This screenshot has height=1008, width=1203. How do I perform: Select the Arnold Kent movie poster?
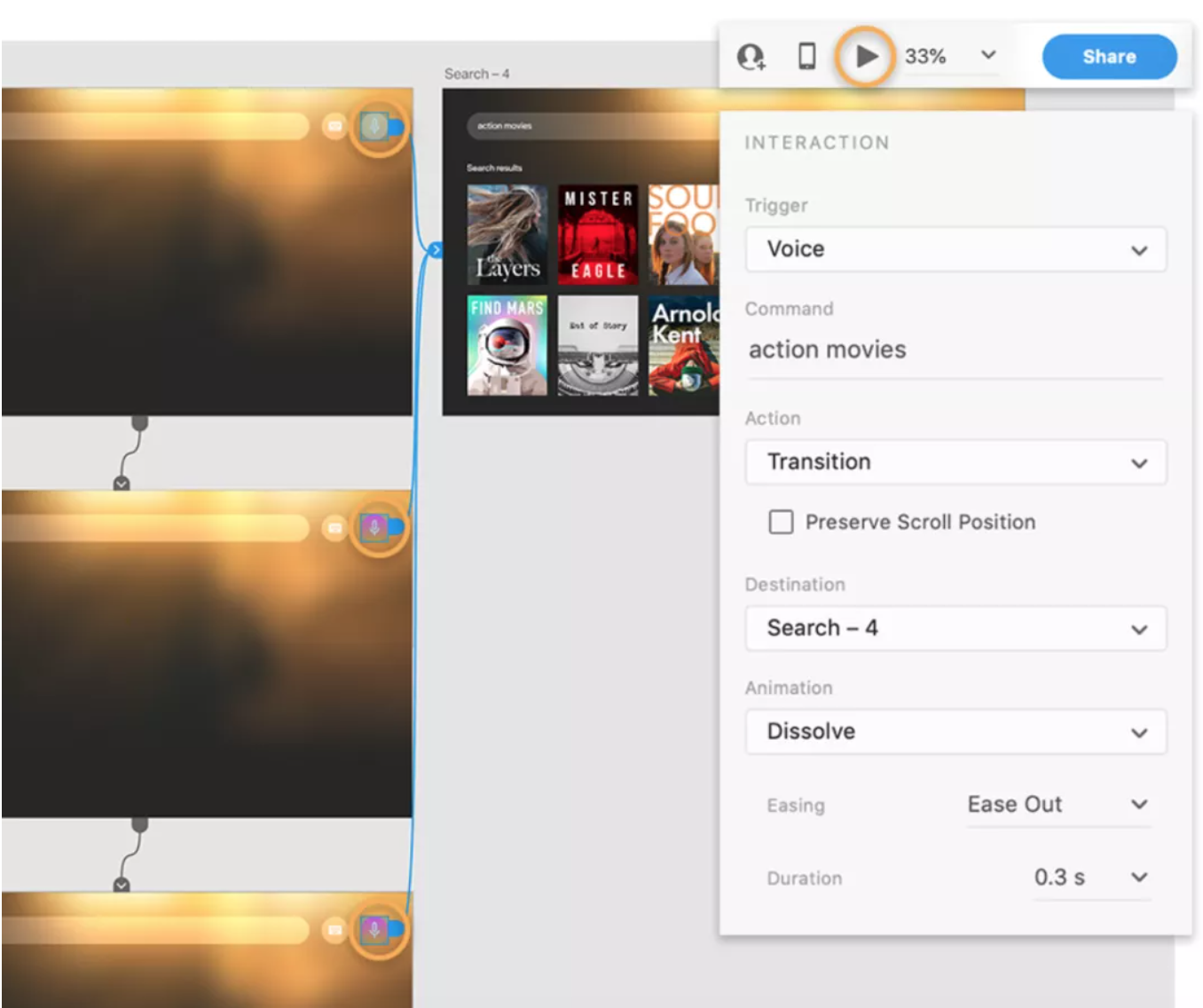click(684, 345)
